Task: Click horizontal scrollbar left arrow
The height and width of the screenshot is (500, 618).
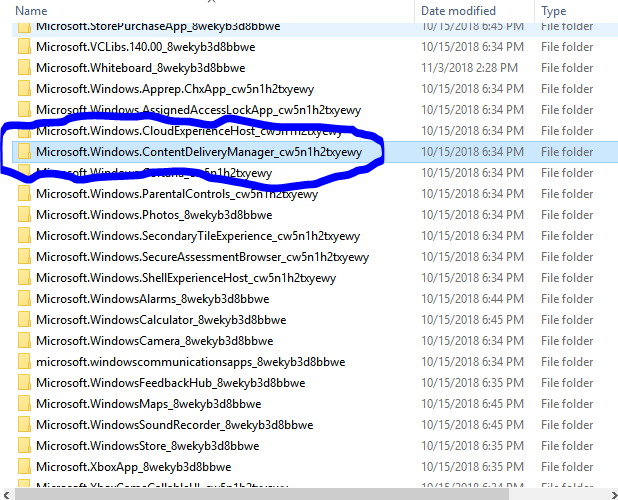Action: pyautogui.click(x=7, y=494)
